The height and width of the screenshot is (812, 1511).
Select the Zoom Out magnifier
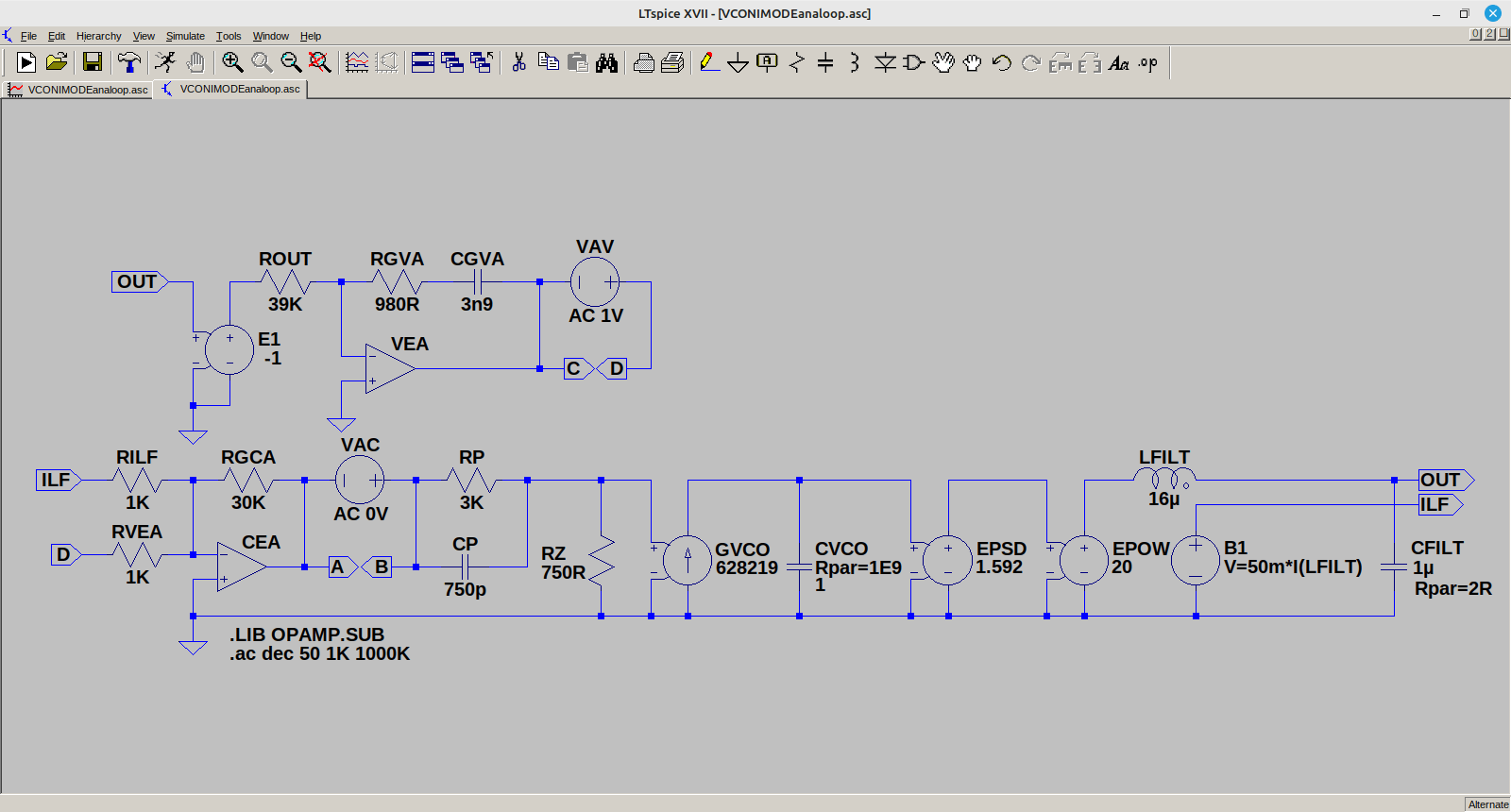[x=291, y=62]
